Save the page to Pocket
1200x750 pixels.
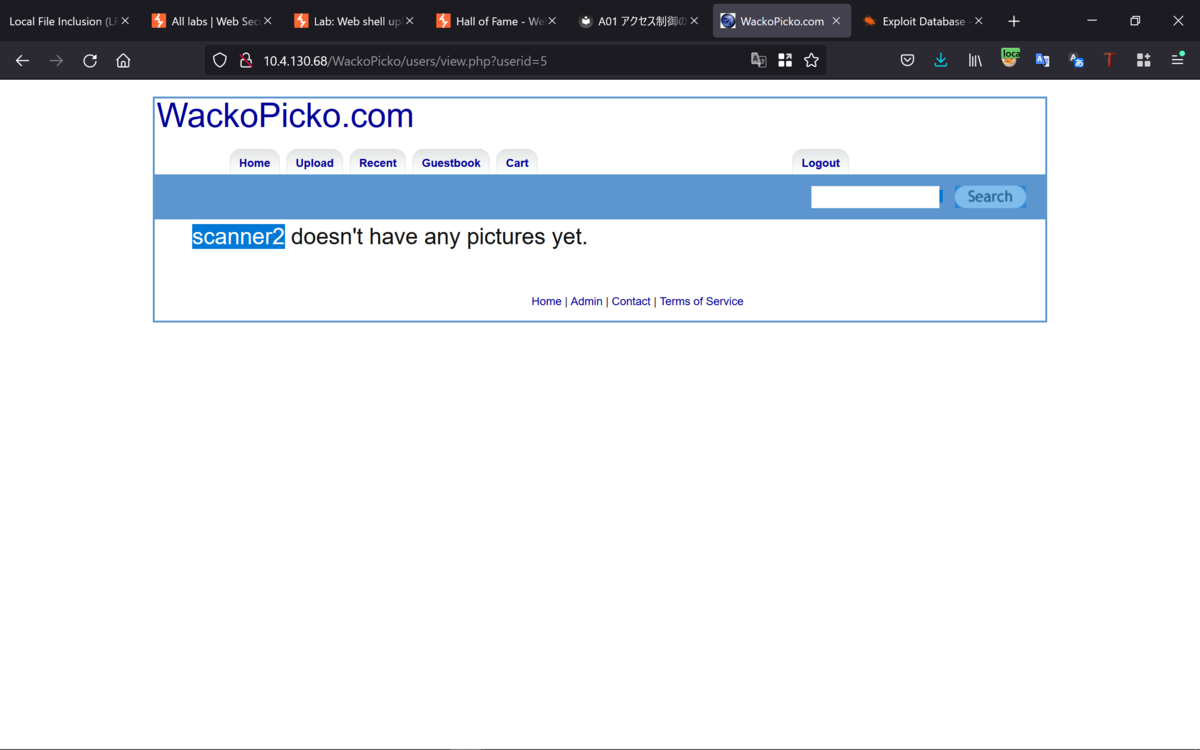(907, 61)
